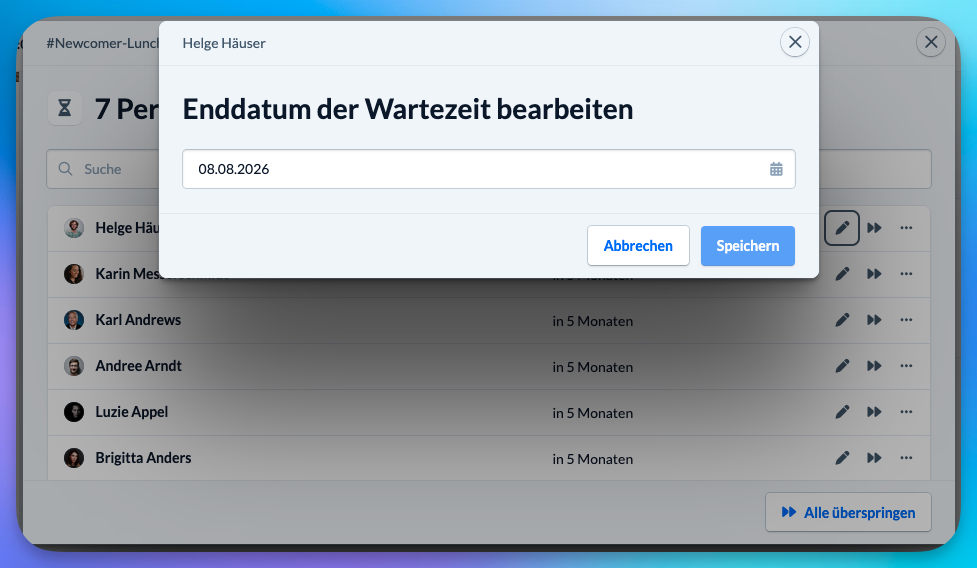Click the Alle überspringen button

(x=849, y=513)
